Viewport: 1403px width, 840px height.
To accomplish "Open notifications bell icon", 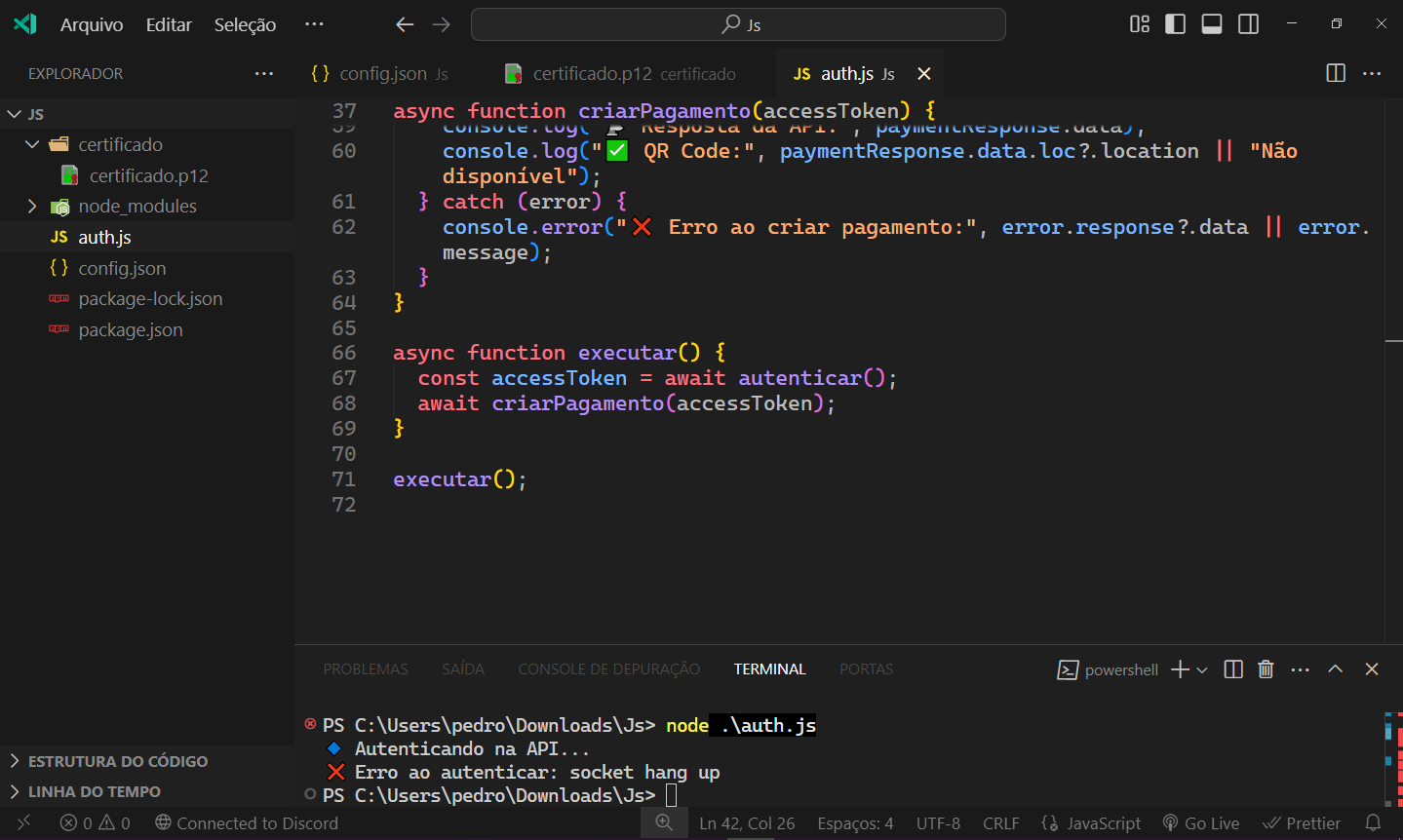I will [1373, 823].
